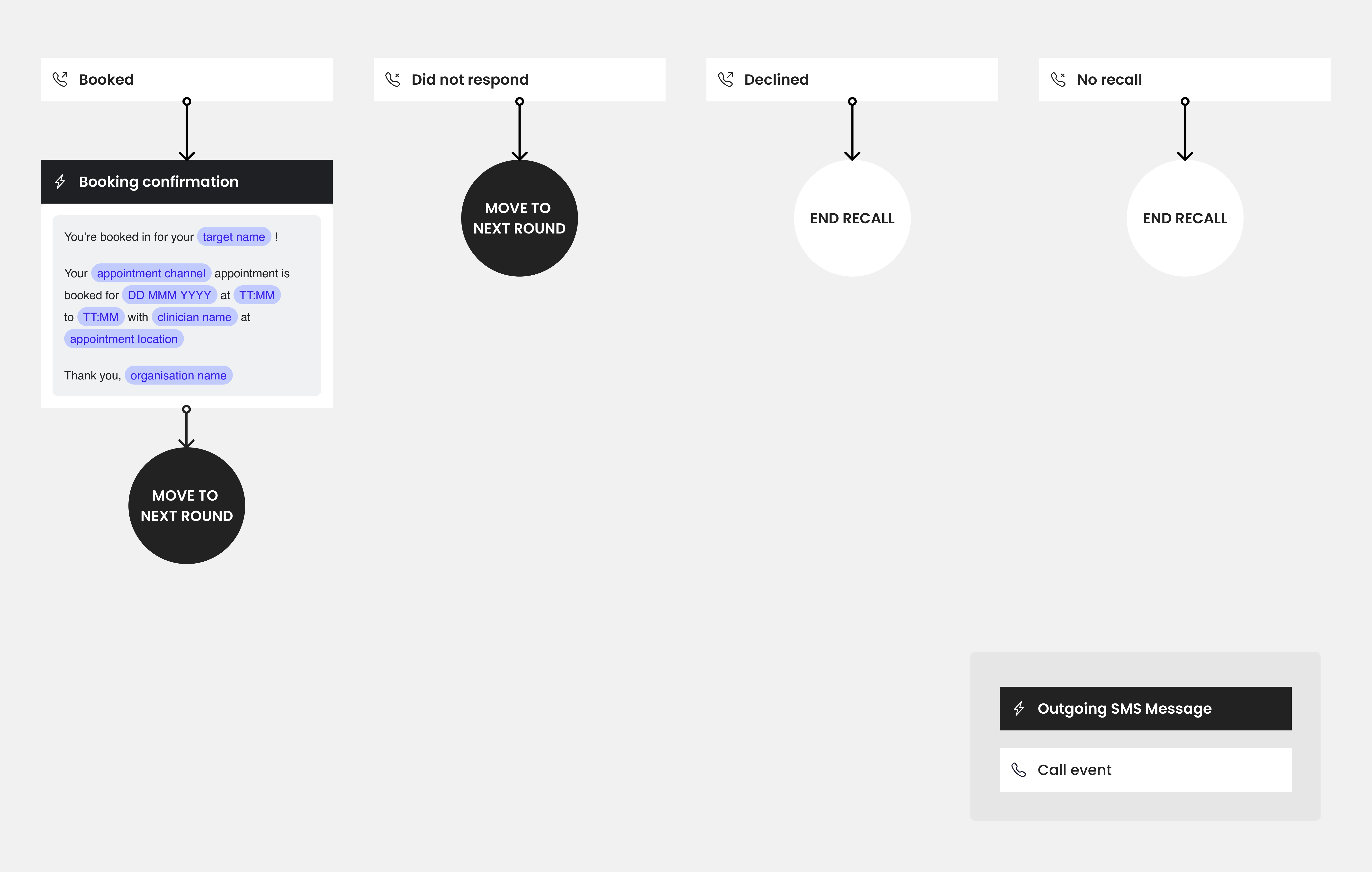Click the 'DD MMM YYYY' date chip

click(169, 295)
